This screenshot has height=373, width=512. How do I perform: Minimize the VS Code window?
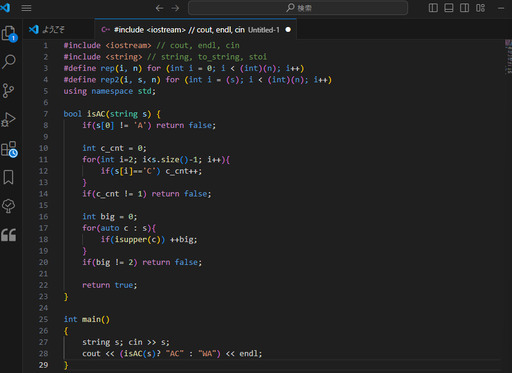click(x=501, y=8)
